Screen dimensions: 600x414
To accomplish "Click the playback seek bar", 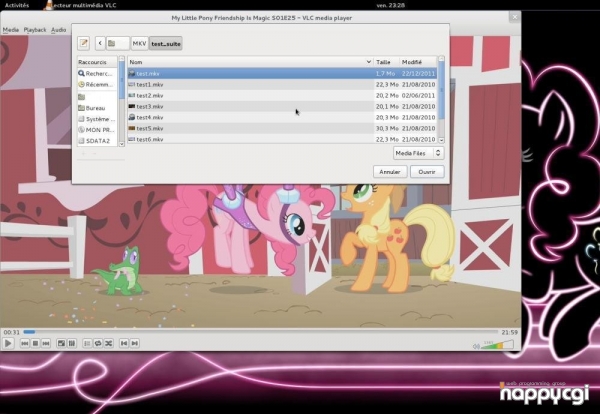I will 261,332.
